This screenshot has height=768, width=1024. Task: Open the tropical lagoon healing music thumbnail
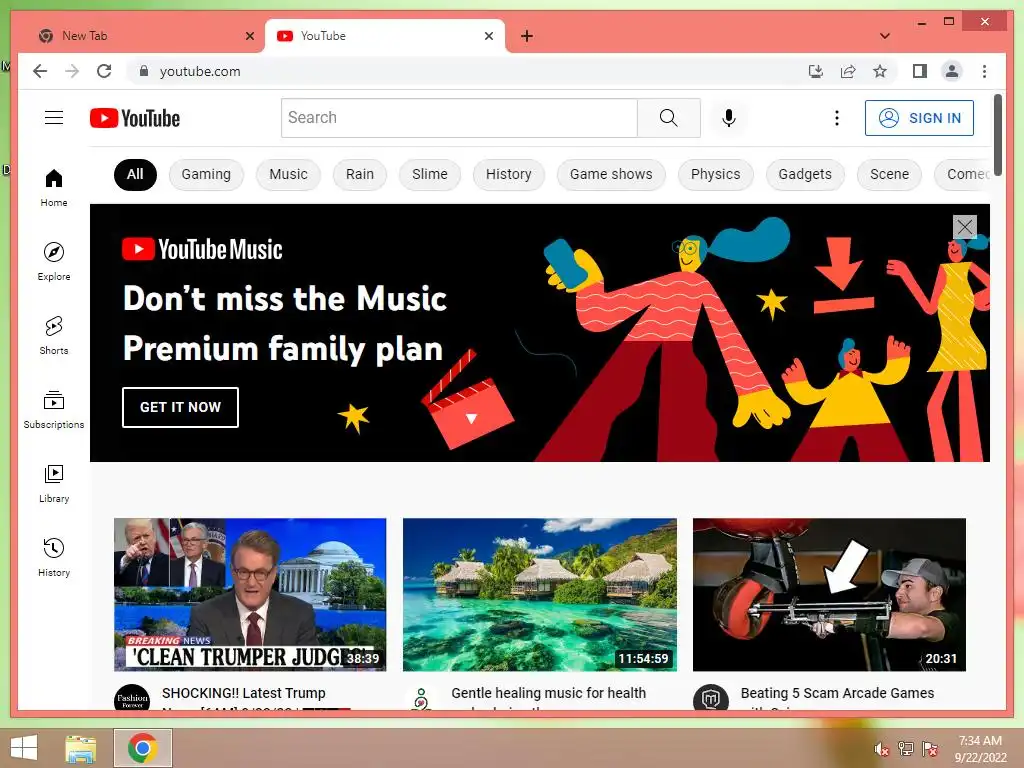click(540, 594)
